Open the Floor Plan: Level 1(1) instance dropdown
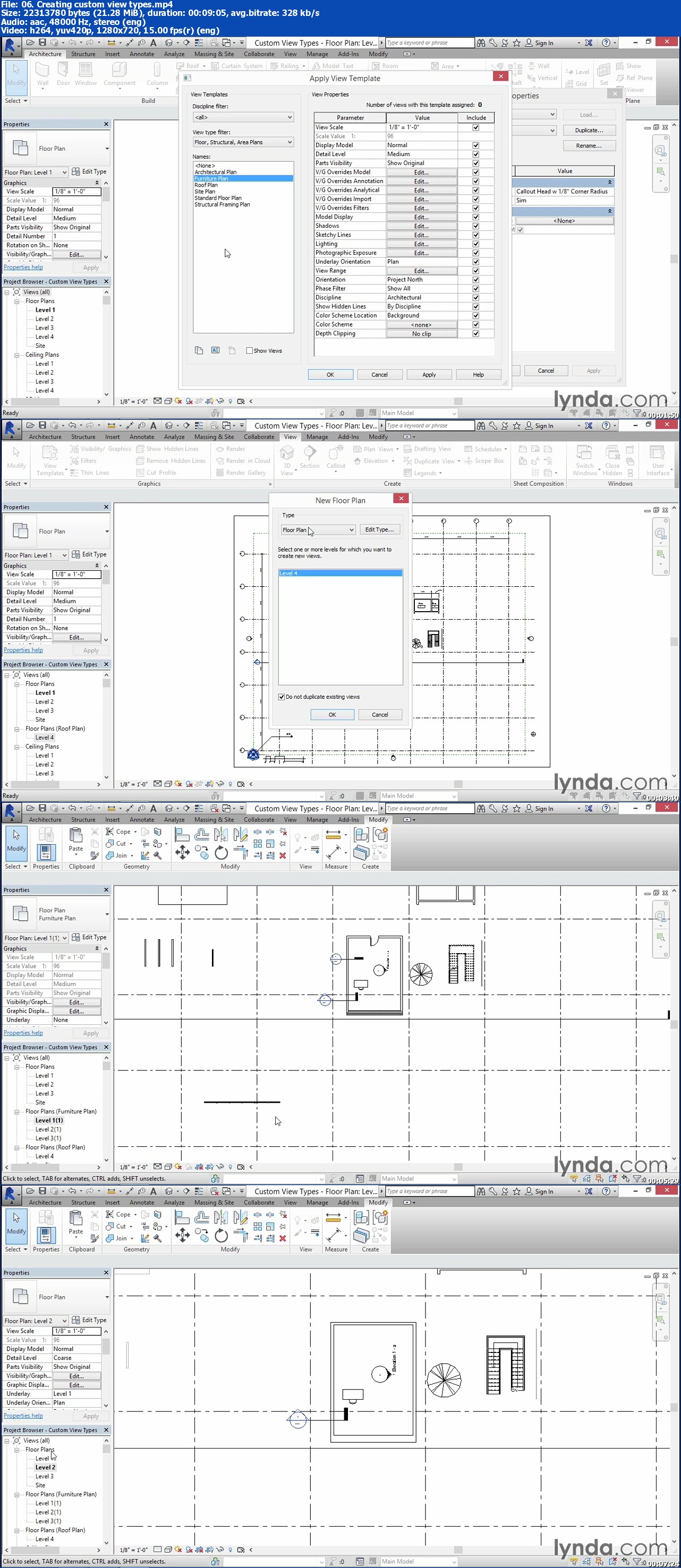 point(36,938)
